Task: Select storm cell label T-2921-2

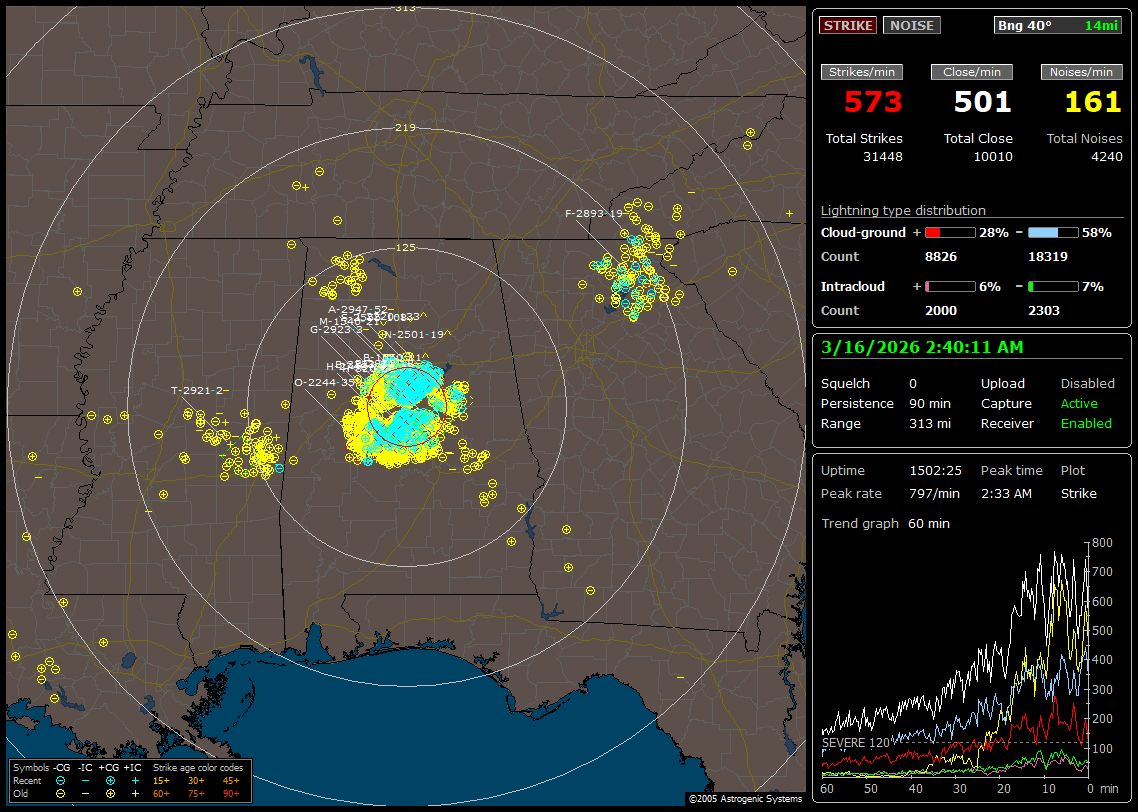Action: (197, 390)
